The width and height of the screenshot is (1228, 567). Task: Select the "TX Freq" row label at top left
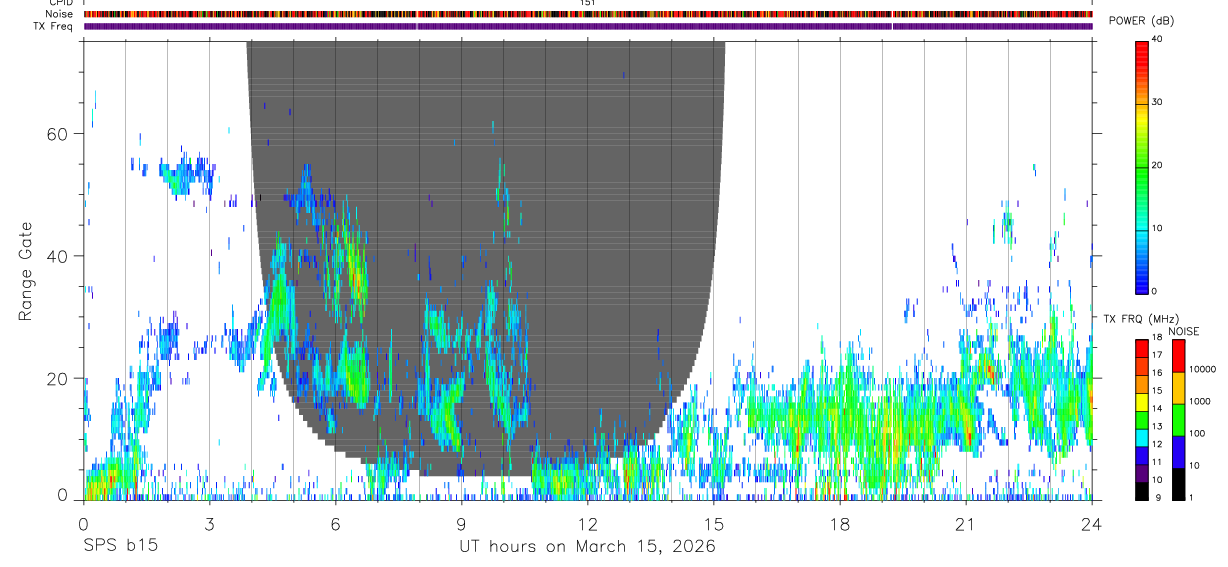53,26
